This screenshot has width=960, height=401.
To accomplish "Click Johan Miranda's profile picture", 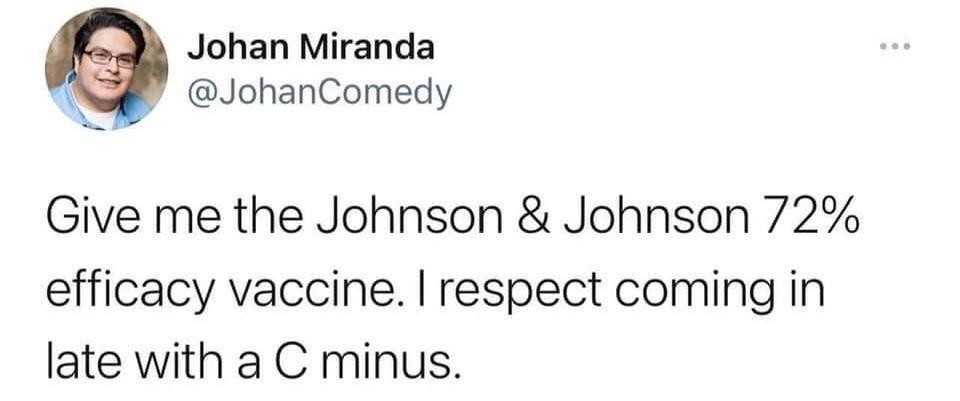I will [104, 69].
